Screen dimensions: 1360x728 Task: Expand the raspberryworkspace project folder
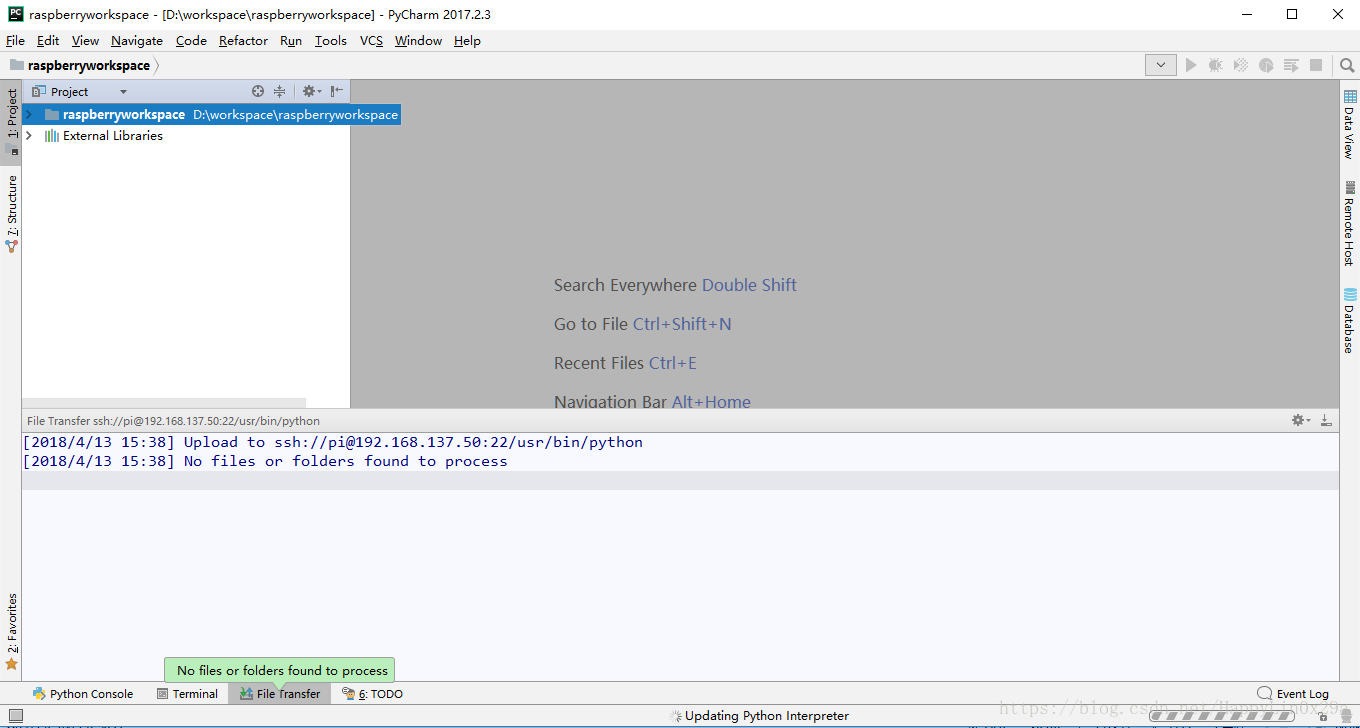pos(29,115)
